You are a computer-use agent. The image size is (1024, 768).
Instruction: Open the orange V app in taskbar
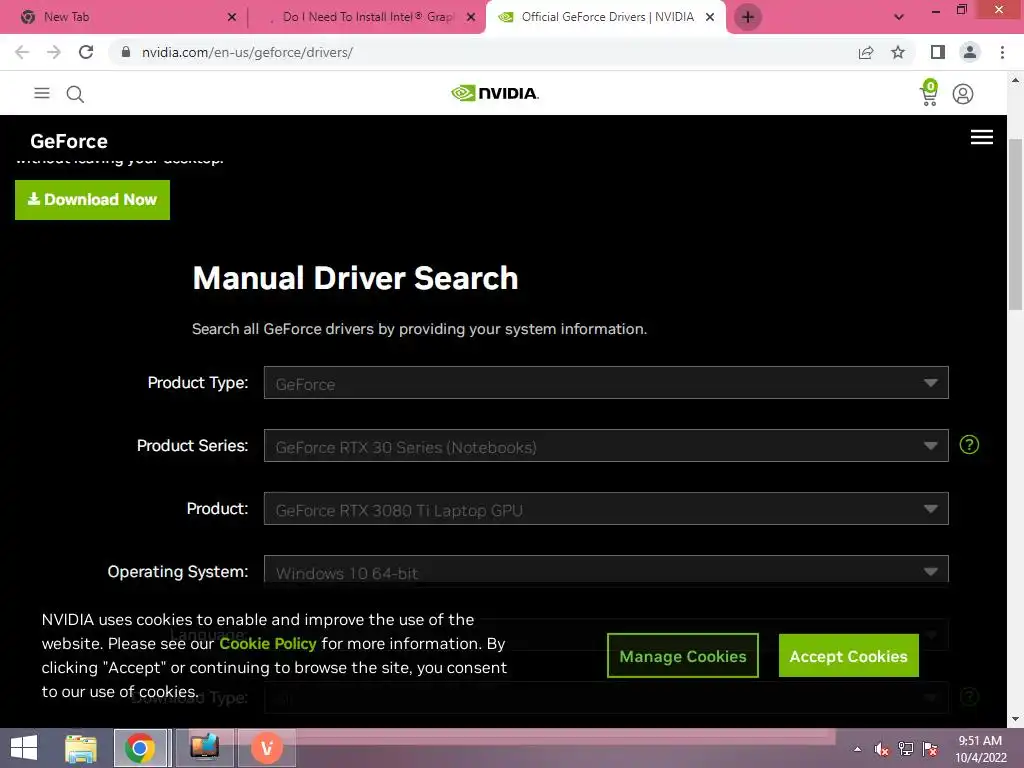(266, 748)
